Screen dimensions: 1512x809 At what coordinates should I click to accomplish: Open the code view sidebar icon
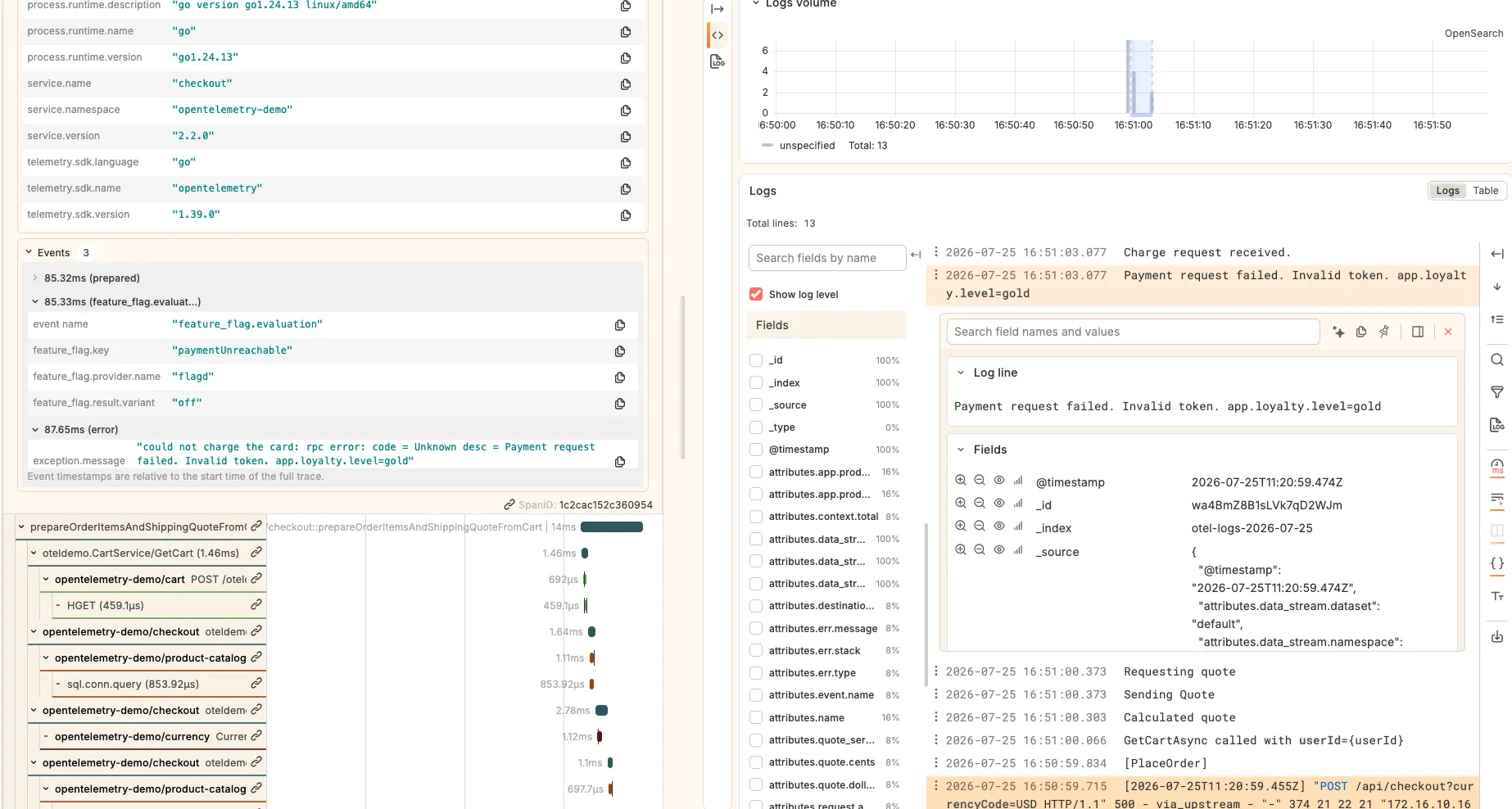tap(718, 35)
